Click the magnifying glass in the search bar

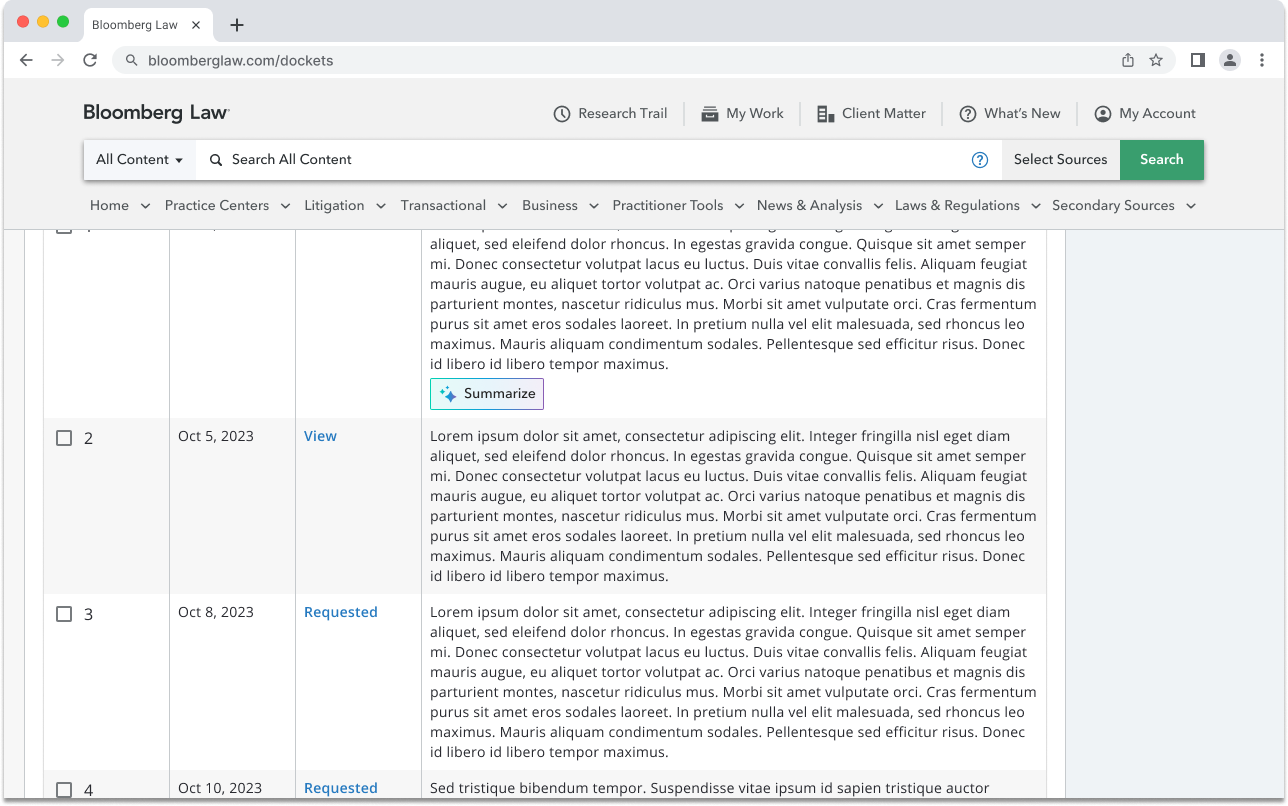click(x=213, y=159)
